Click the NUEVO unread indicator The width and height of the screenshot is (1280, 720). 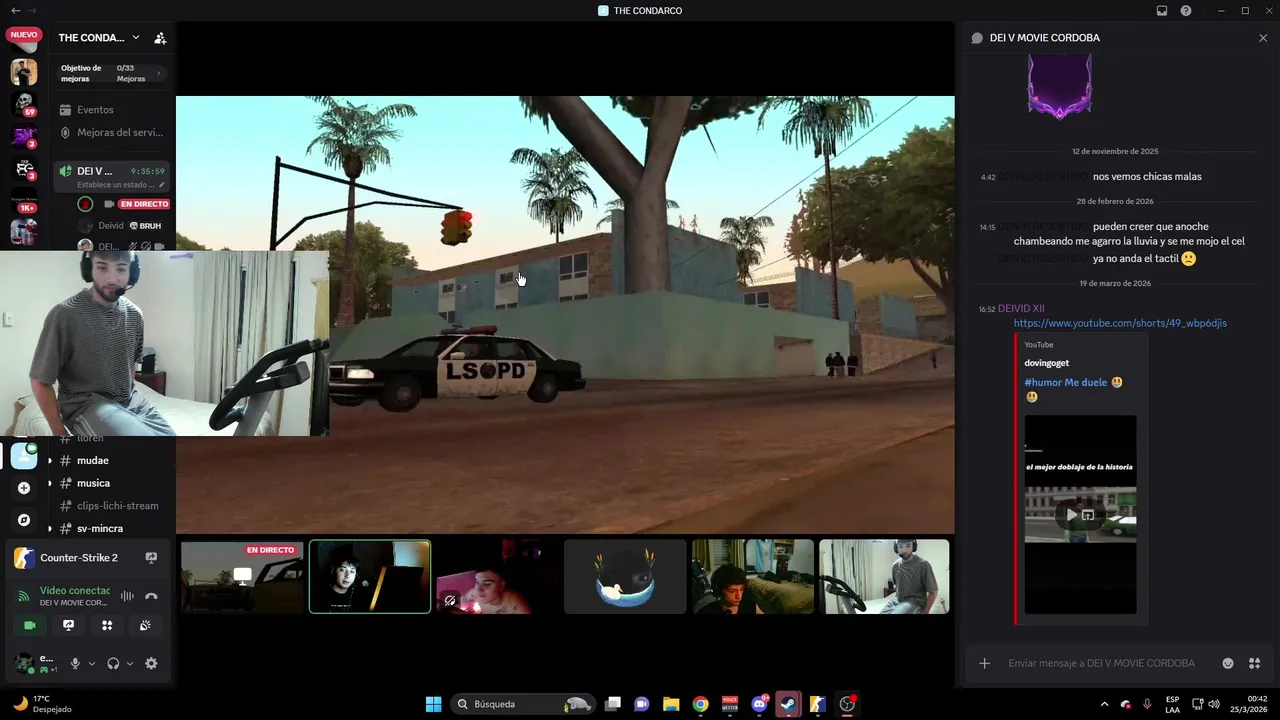tap(24, 35)
